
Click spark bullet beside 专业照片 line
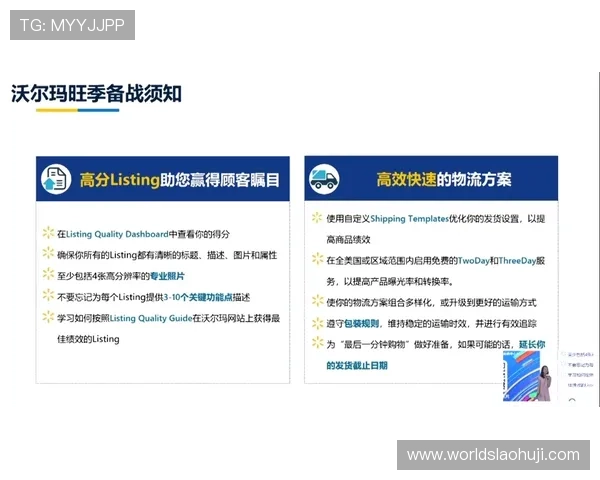(x=49, y=274)
